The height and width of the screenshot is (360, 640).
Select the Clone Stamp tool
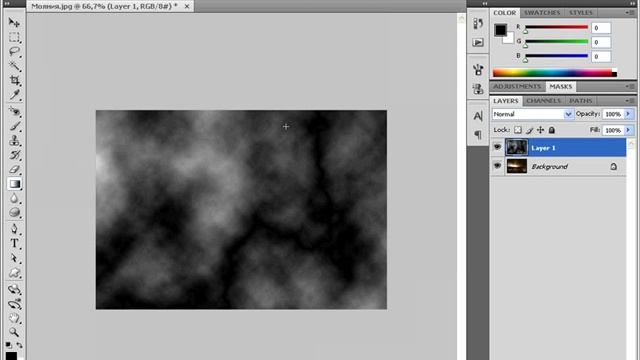[14, 141]
